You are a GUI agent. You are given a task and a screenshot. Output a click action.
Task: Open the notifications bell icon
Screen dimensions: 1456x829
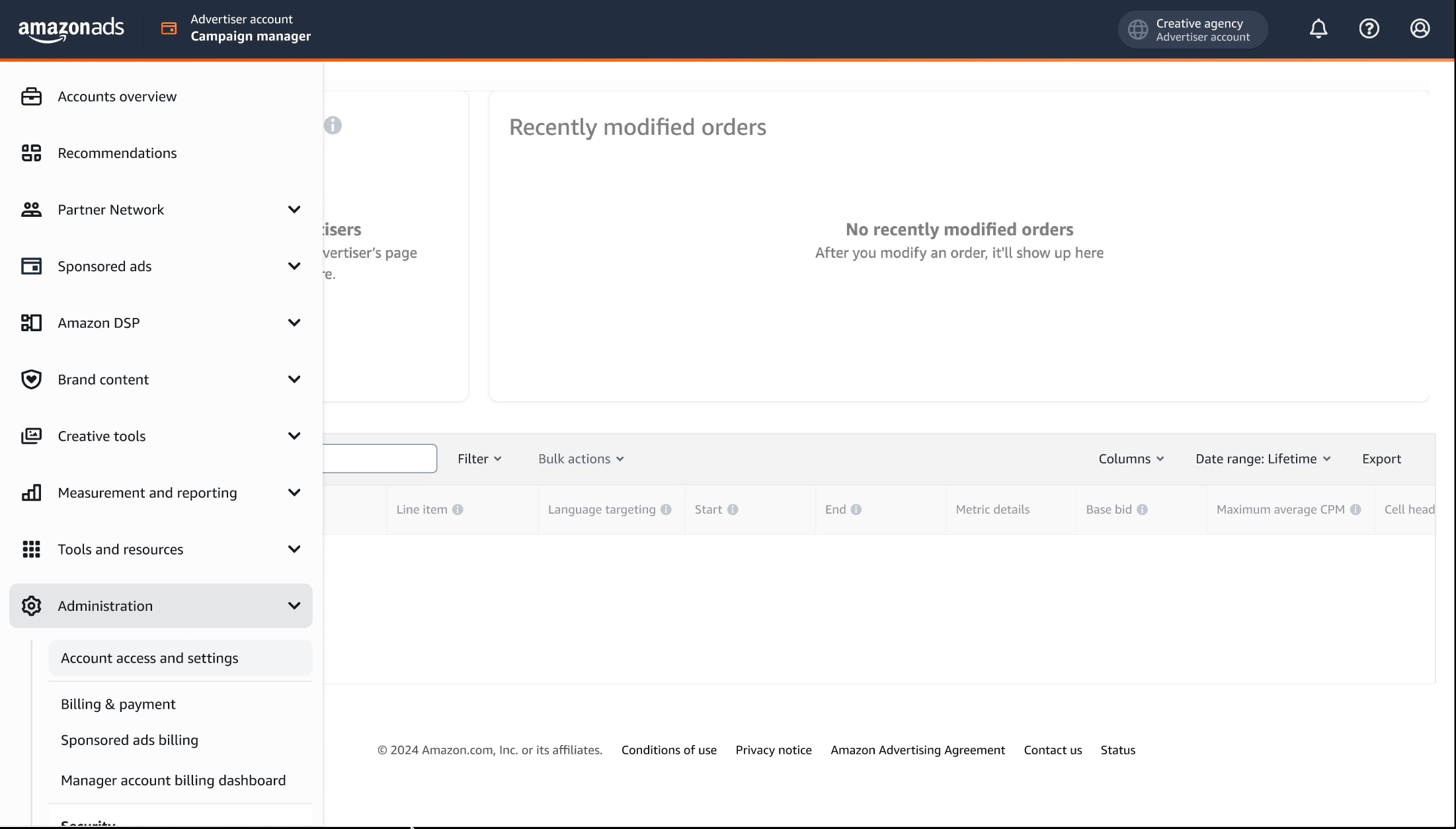[1318, 28]
